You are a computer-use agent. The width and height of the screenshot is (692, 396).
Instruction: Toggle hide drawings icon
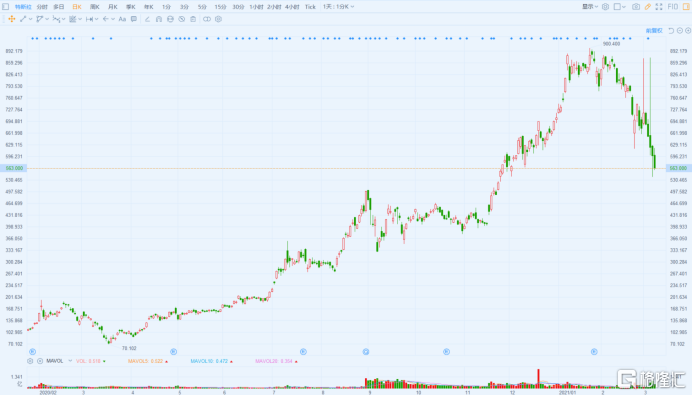coord(182,19)
